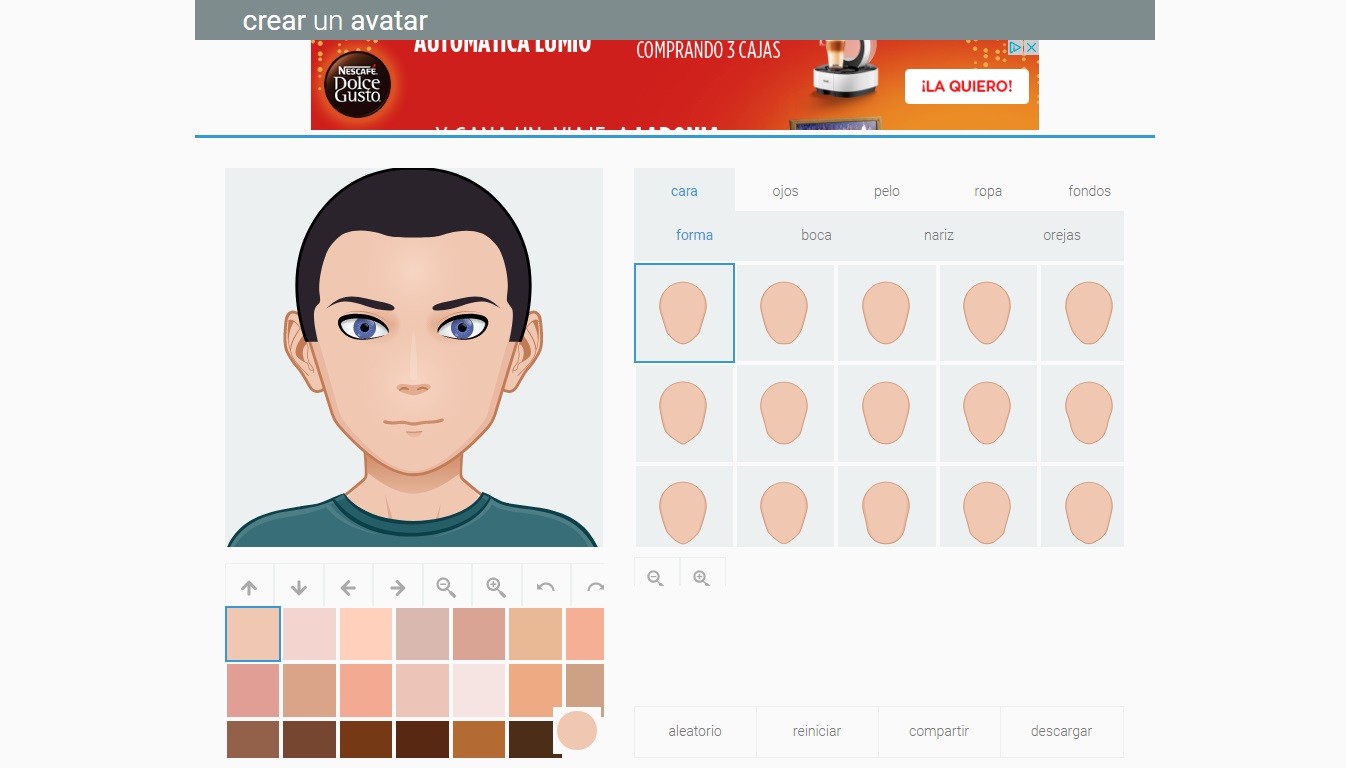
Task: Select the ropa tab
Action: 988,191
